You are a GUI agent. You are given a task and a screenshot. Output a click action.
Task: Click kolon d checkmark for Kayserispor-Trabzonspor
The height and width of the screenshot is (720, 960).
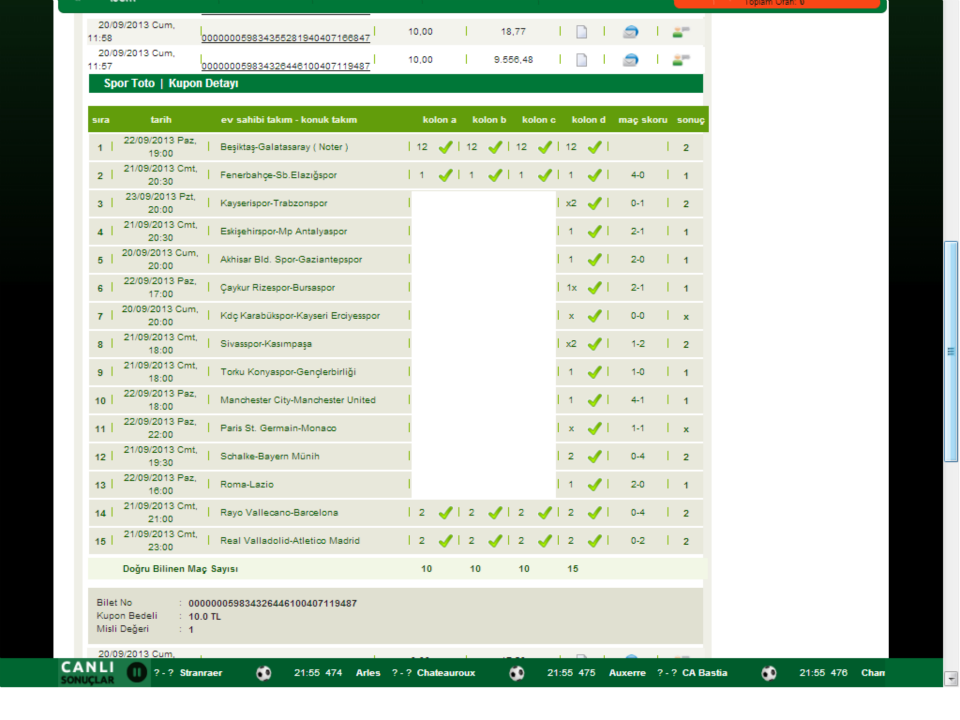tap(594, 203)
